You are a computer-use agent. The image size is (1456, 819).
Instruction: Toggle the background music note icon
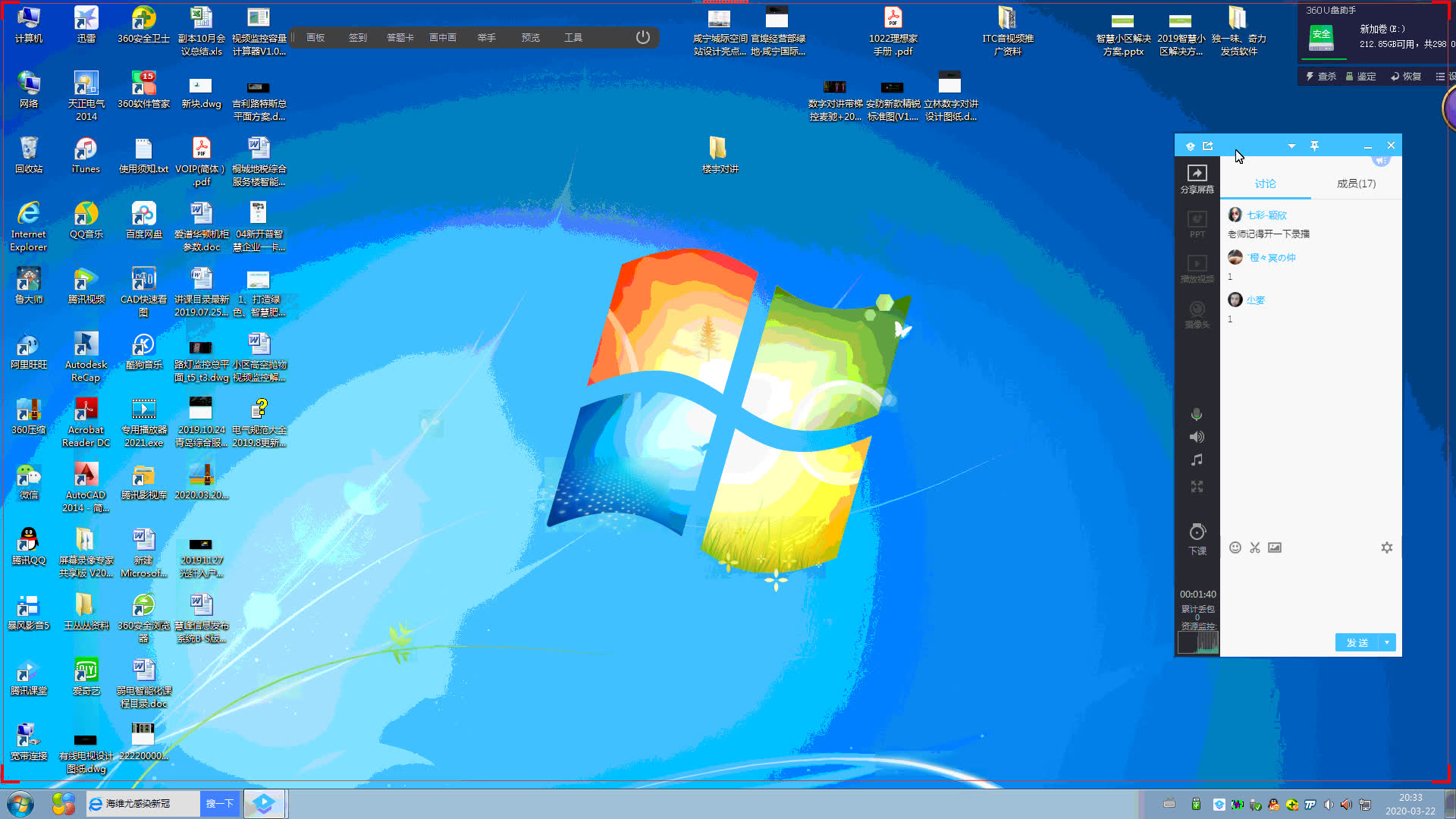coord(1197,460)
